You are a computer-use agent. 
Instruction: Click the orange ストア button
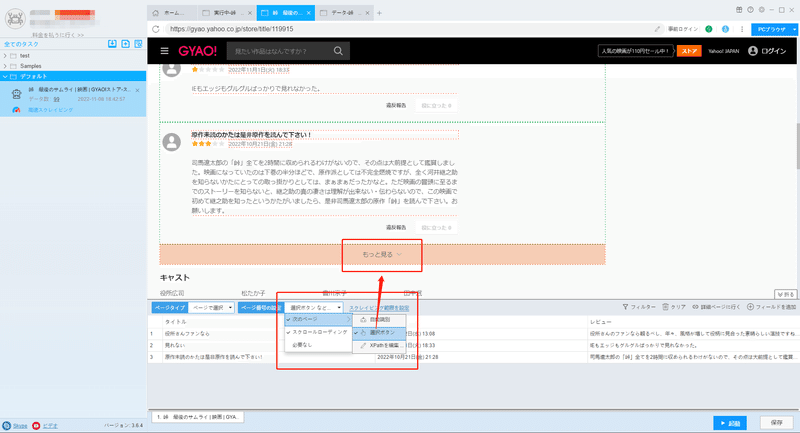coord(689,51)
